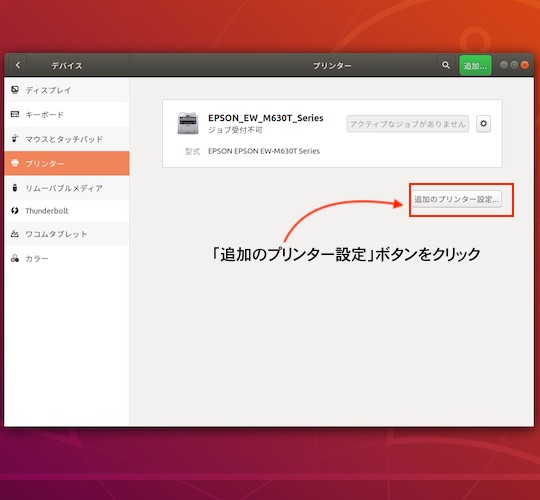Image resolution: width=540 pixels, height=500 pixels.
Task: Click the green 追加... button
Action: 475,65
